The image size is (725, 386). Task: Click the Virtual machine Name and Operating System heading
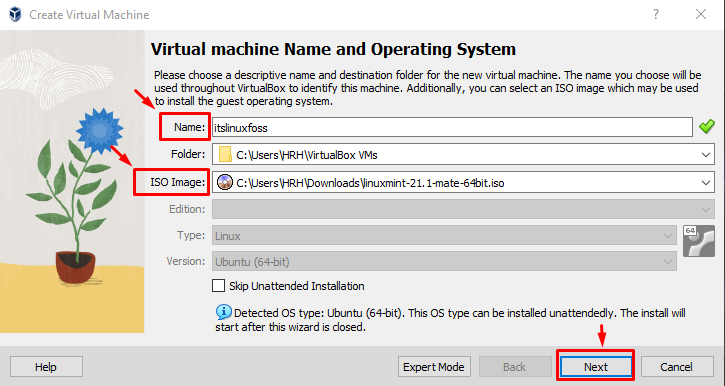pyautogui.click(x=333, y=49)
